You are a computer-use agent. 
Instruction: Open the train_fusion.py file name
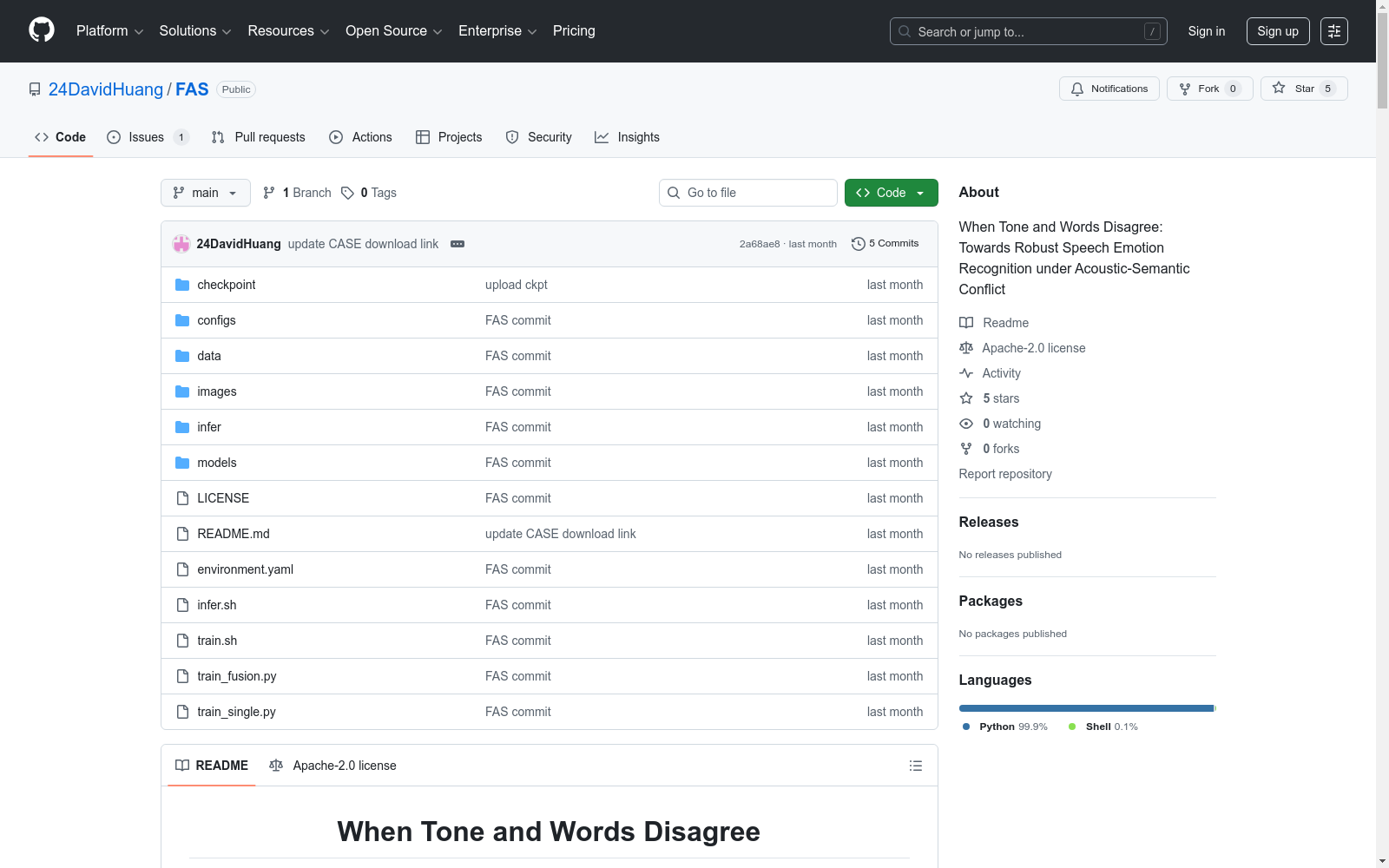[x=237, y=676]
